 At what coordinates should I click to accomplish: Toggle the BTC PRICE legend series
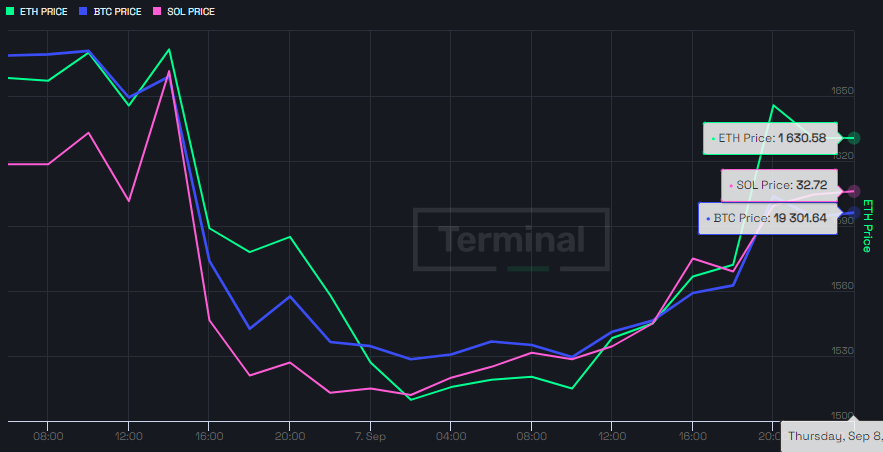pyautogui.click(x=110, y=11)
